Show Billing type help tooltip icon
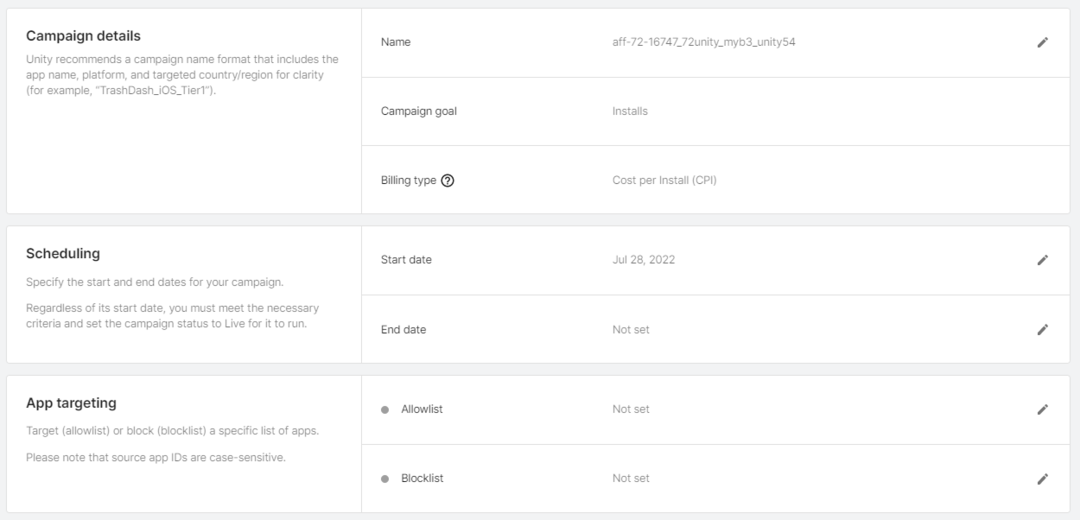Image resolution: width=1080 pixels, height=520 pixels. click(x=448, y=181)
